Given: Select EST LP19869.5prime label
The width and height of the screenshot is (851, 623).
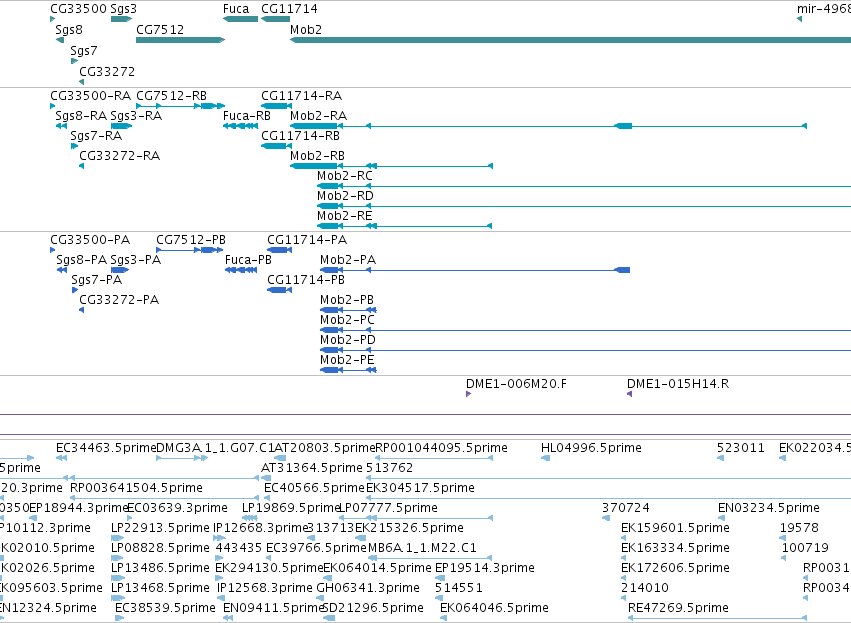Looking at the screenshot, I should (x=291, y=508).
